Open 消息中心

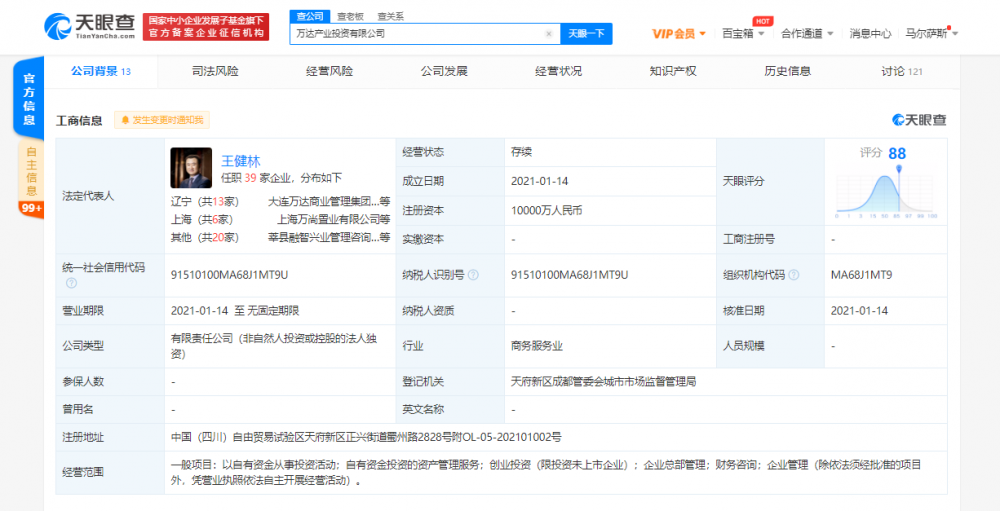click(870, 34)
